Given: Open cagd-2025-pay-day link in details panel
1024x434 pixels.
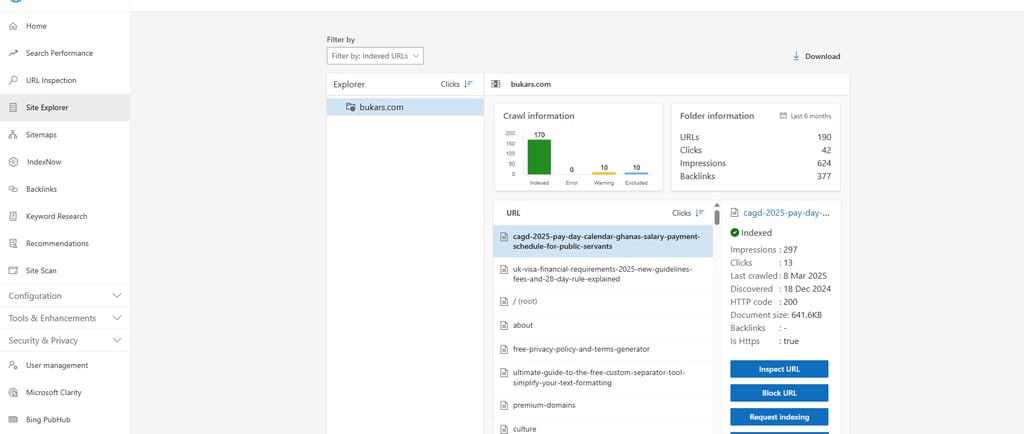Looking at the screenshot, I should tap(786, 213).
